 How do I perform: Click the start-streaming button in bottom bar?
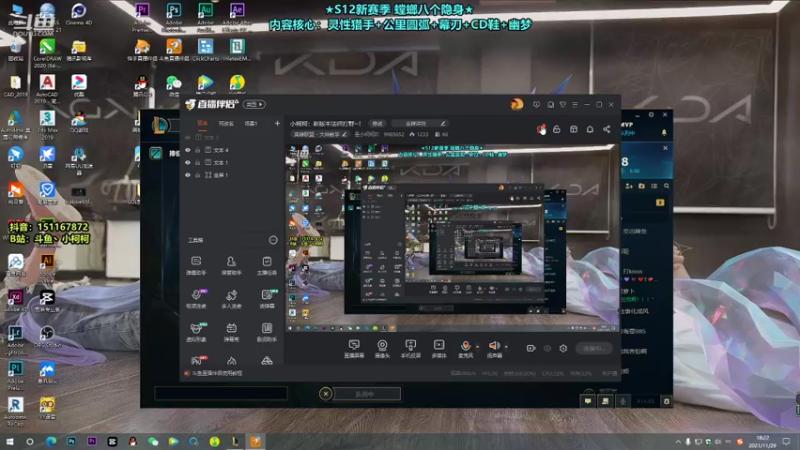coord(593,348)
